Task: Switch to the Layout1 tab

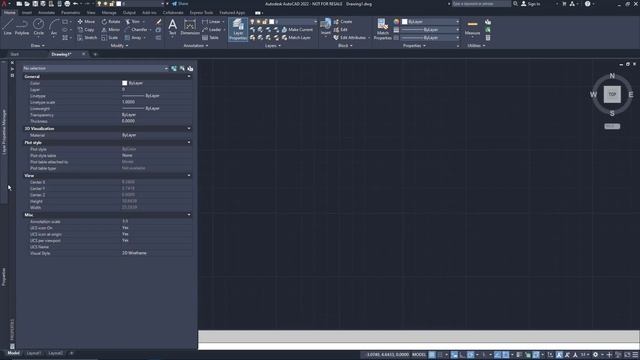Action: coord(34,353)
